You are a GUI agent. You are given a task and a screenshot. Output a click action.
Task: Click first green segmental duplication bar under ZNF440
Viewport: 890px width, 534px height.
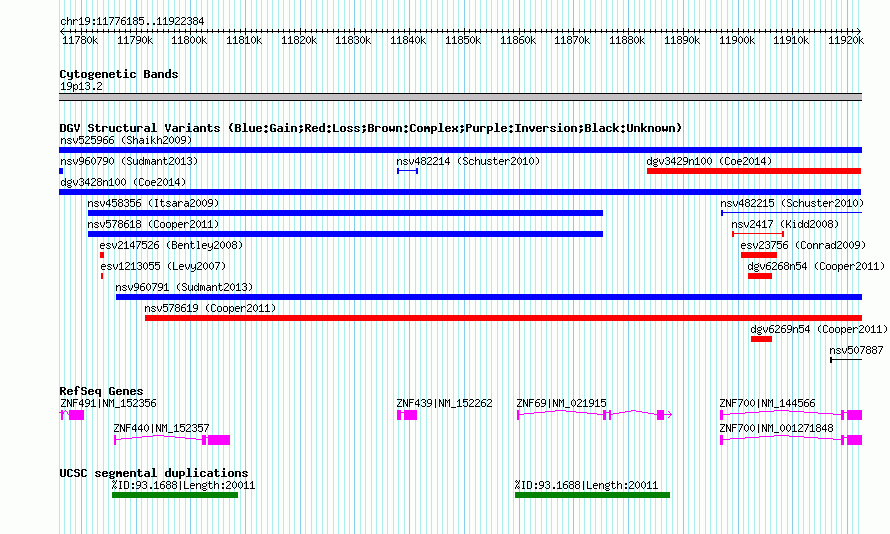pos(175,495)
